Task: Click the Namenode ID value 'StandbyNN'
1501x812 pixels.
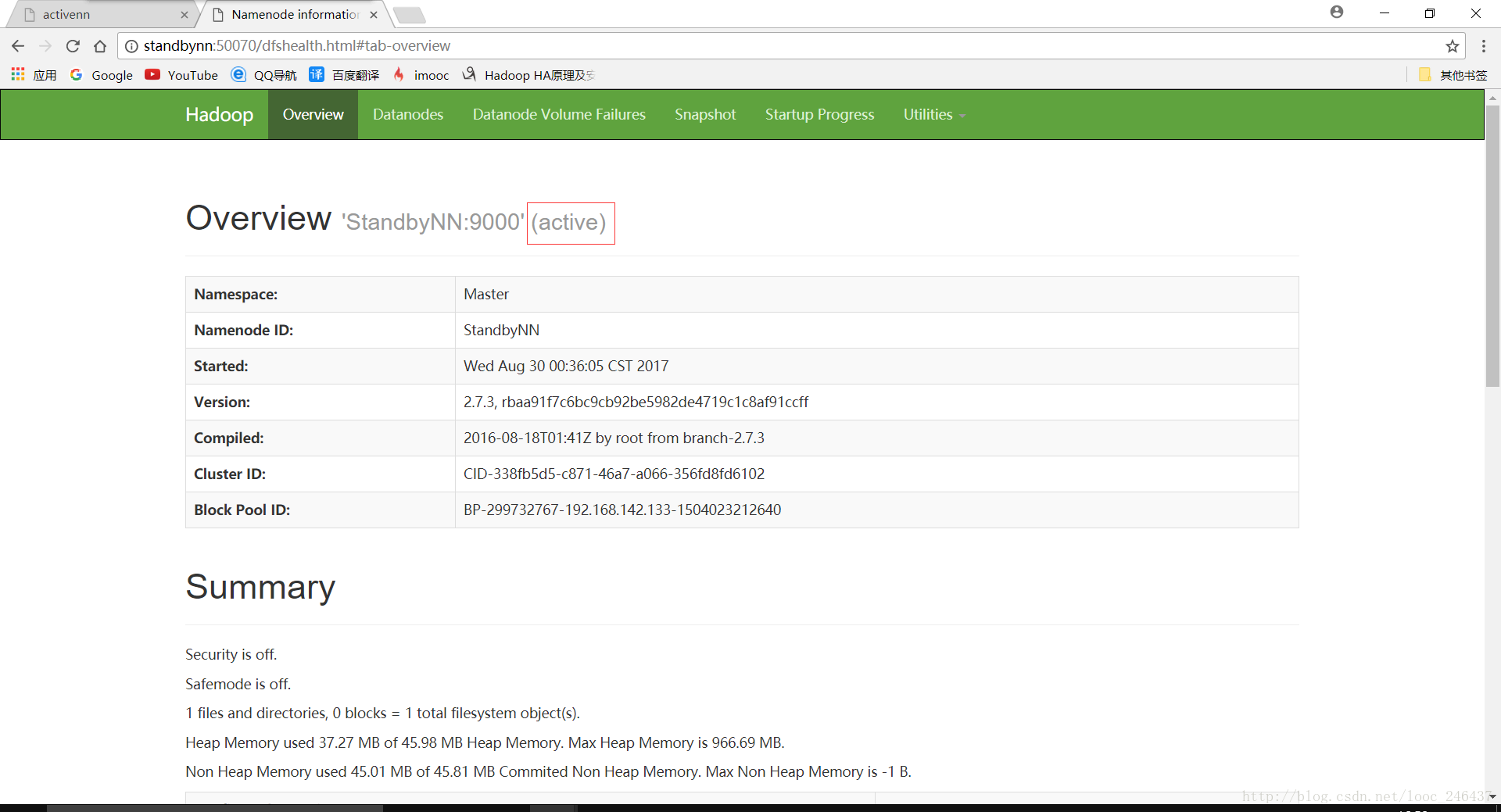Action: [501, 331]
